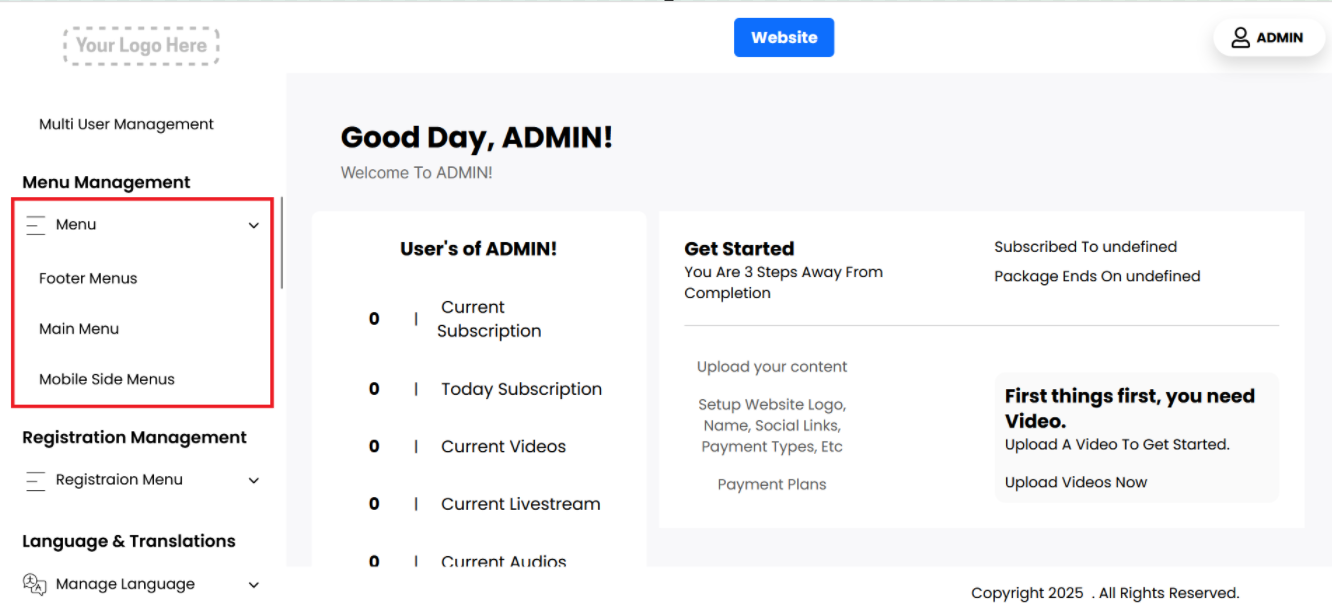The width and height of the screenshot is (1332, 610).
Task: Expand the Registraion Menu chevron
Action: pyautogui.click(x=254, y=481)
